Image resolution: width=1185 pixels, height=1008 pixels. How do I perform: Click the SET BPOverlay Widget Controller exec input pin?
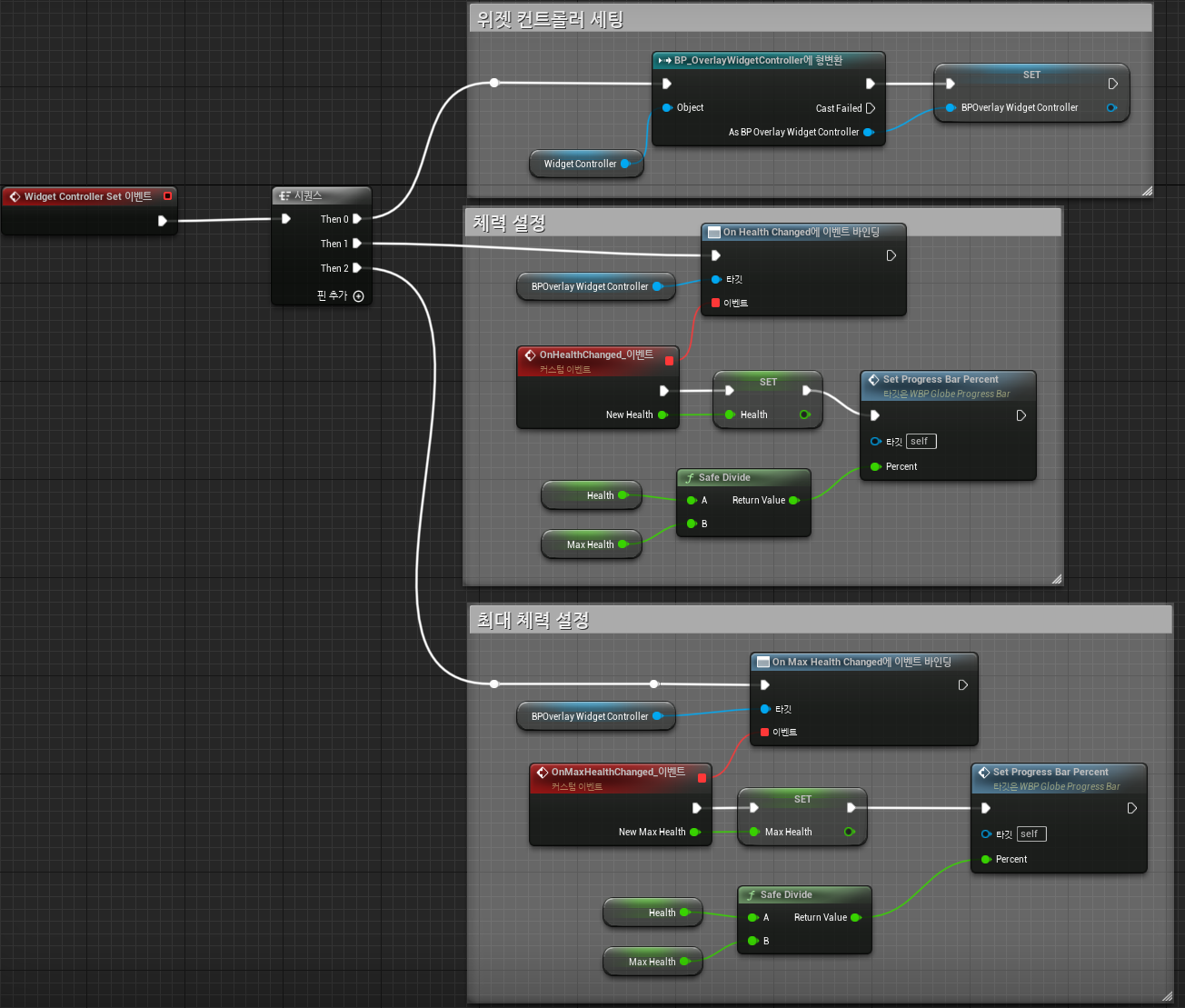point(951,84)
